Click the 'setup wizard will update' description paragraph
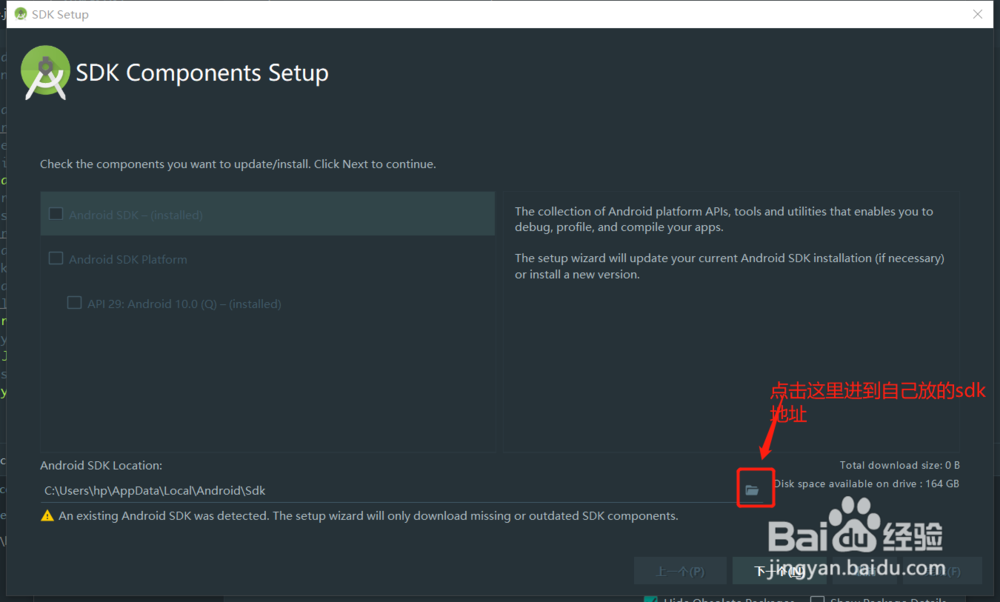Image resolution: width=1000 pixels, height=602 pixels. 730,266
